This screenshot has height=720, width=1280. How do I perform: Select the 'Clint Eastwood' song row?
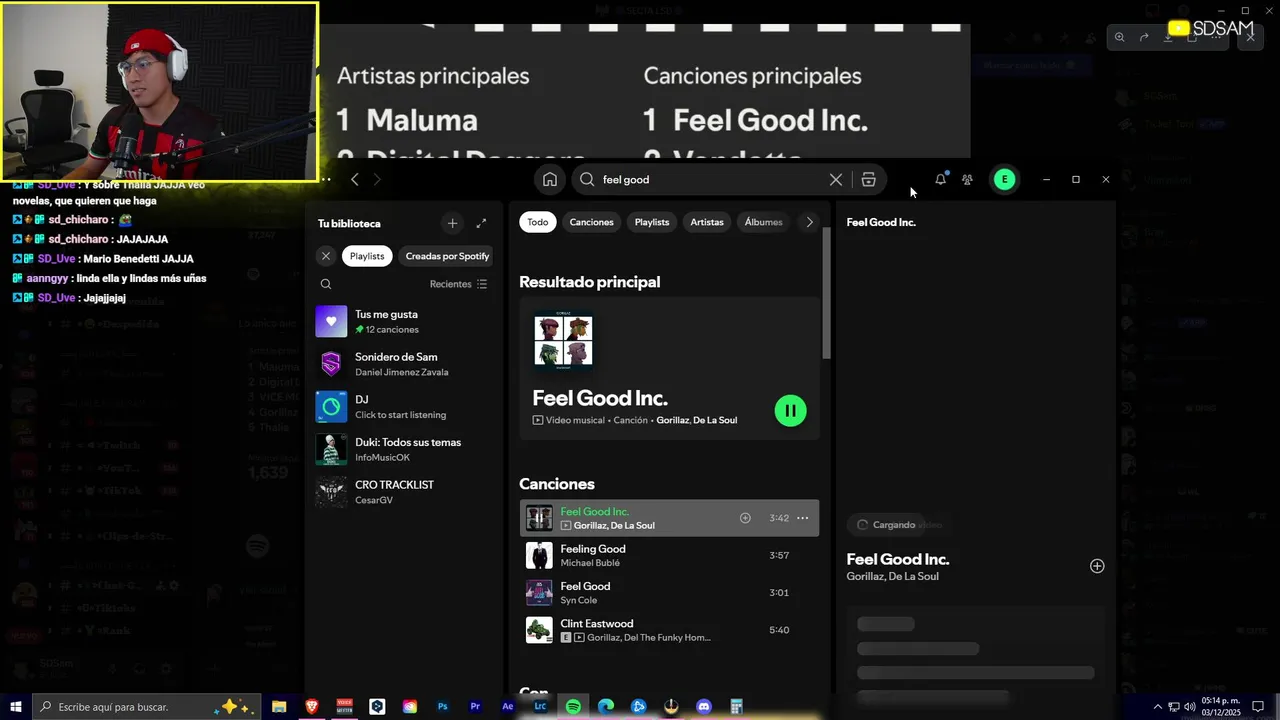point(669,630)
